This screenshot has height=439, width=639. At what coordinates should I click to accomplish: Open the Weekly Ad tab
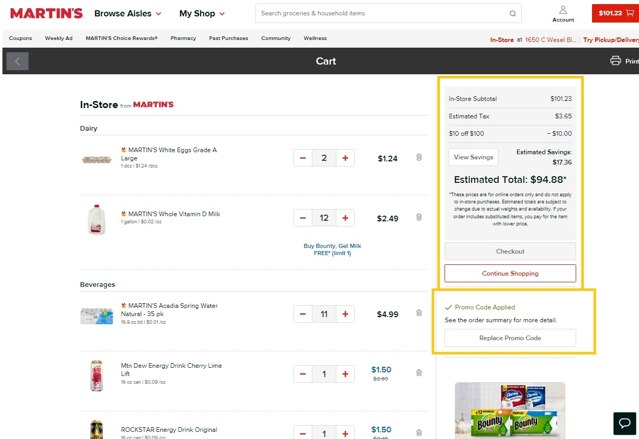pyautogui.click(x=59, y=38)
